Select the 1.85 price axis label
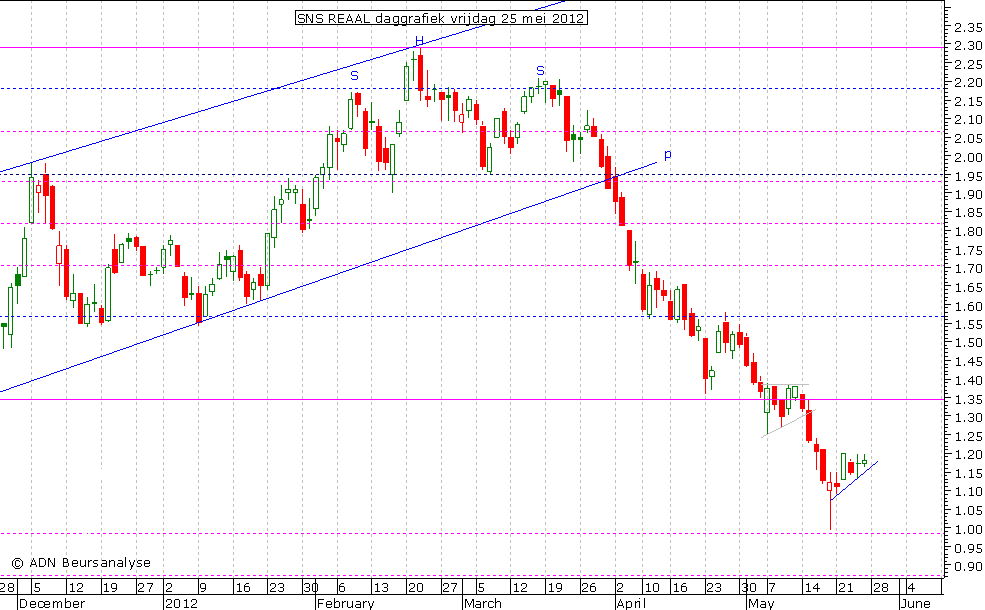985x610 pixels. tap(967, 214)
